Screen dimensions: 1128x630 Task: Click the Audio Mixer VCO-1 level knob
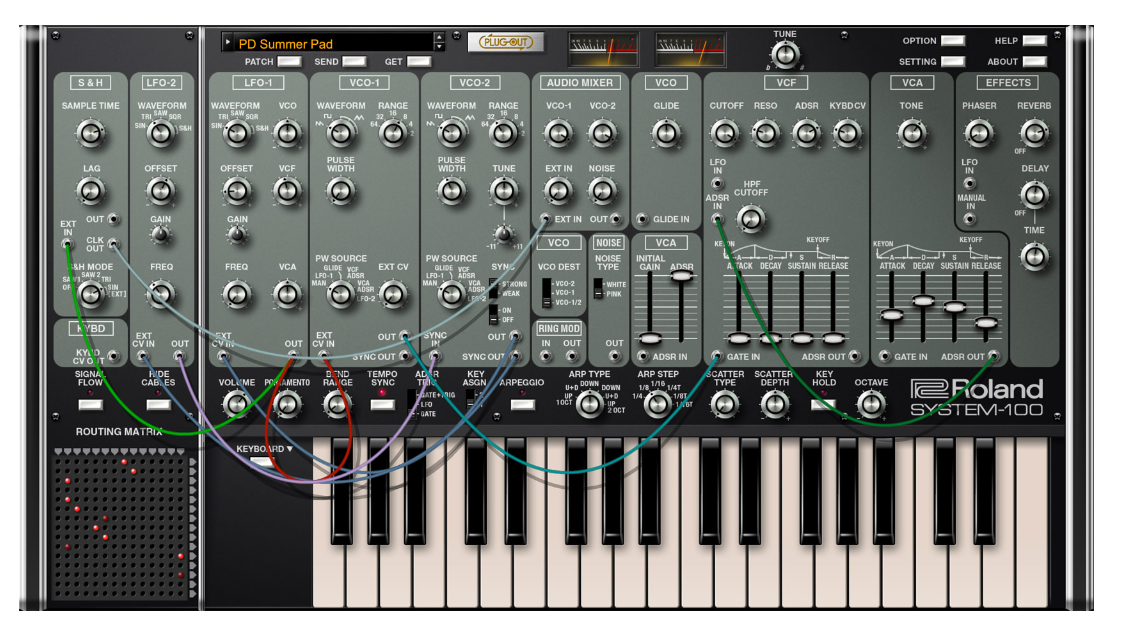click(558, 133)
